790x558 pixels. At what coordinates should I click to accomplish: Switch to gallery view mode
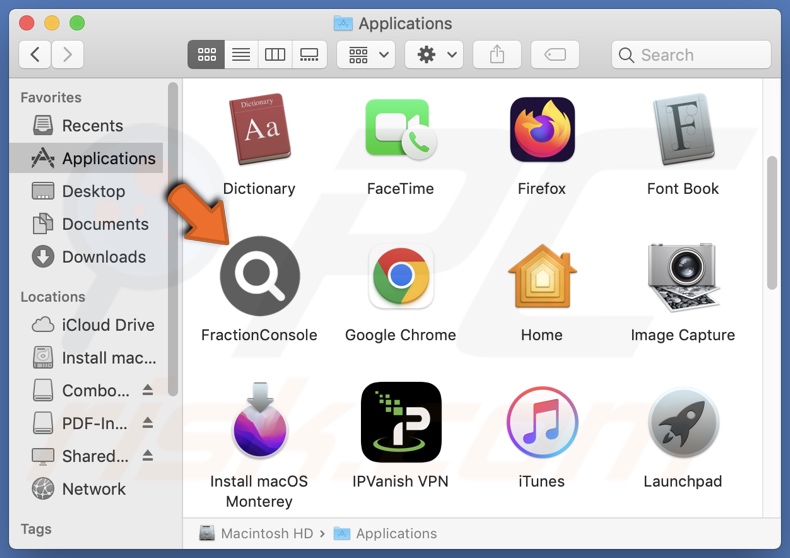309,55
